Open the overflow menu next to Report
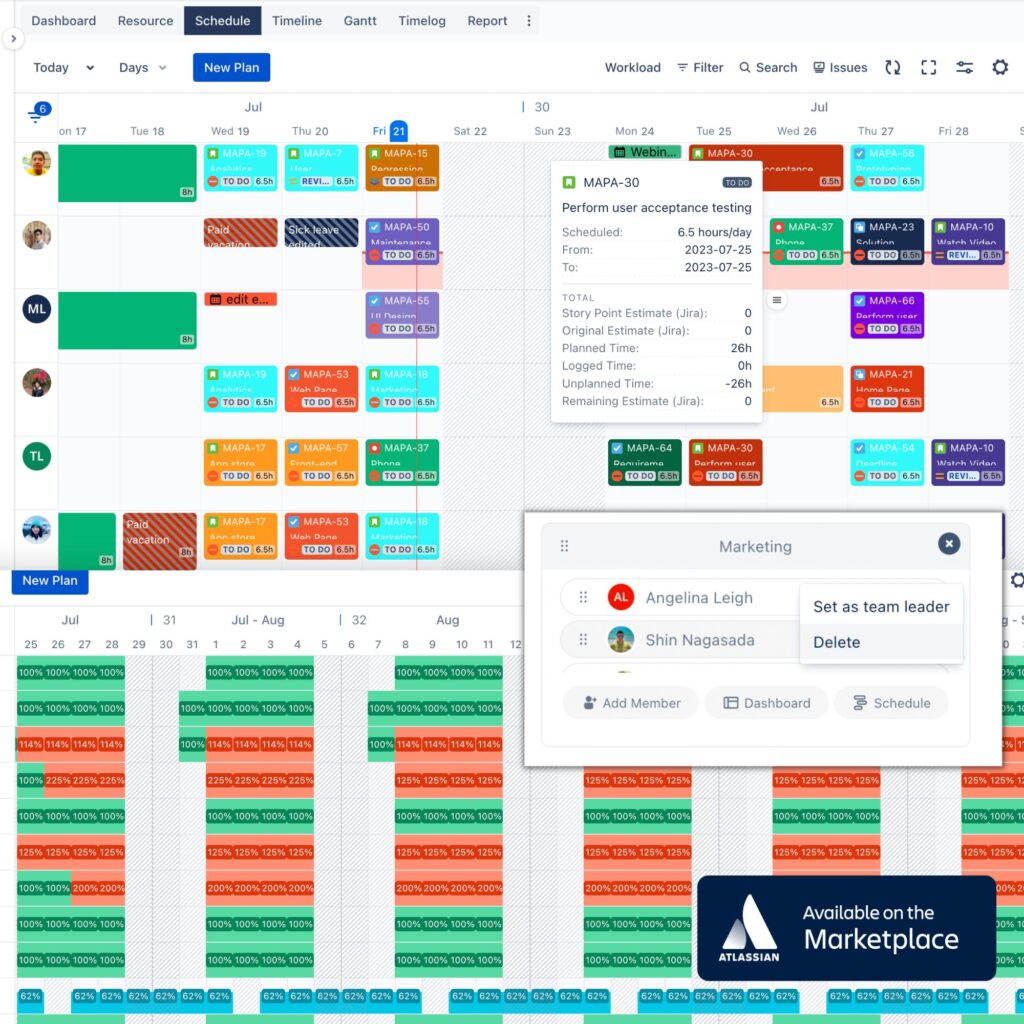 [528, 20]
